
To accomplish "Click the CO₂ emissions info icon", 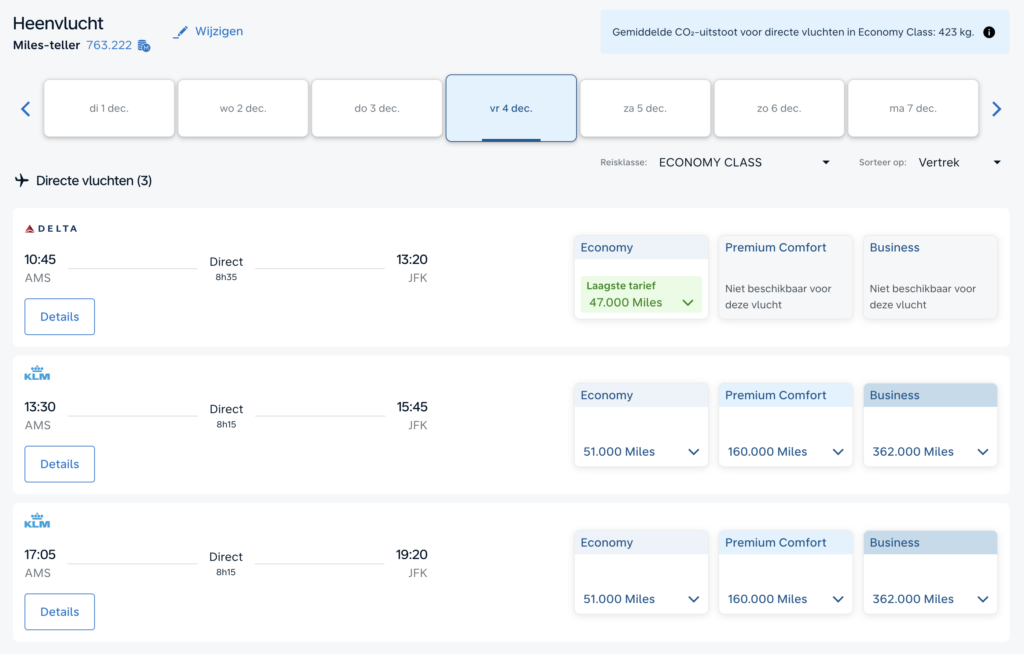I will (x=989, y=32).
